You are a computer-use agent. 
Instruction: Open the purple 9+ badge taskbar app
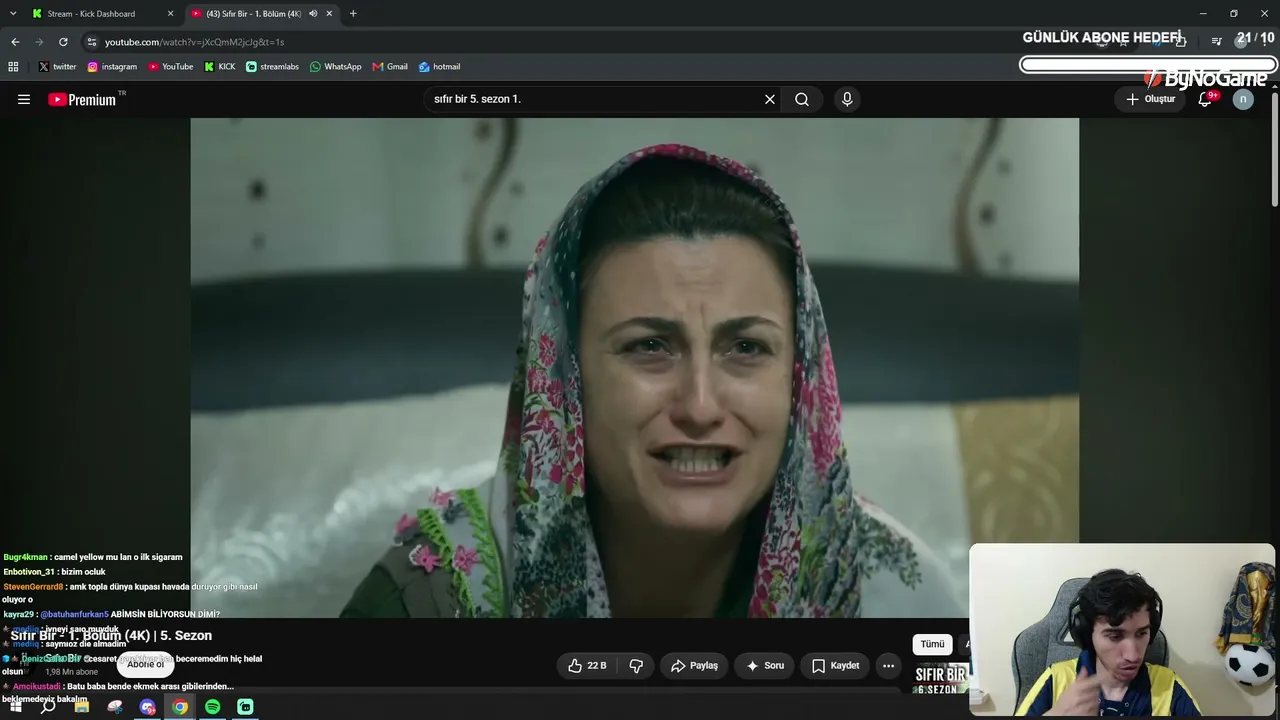[x=148, y=707]
